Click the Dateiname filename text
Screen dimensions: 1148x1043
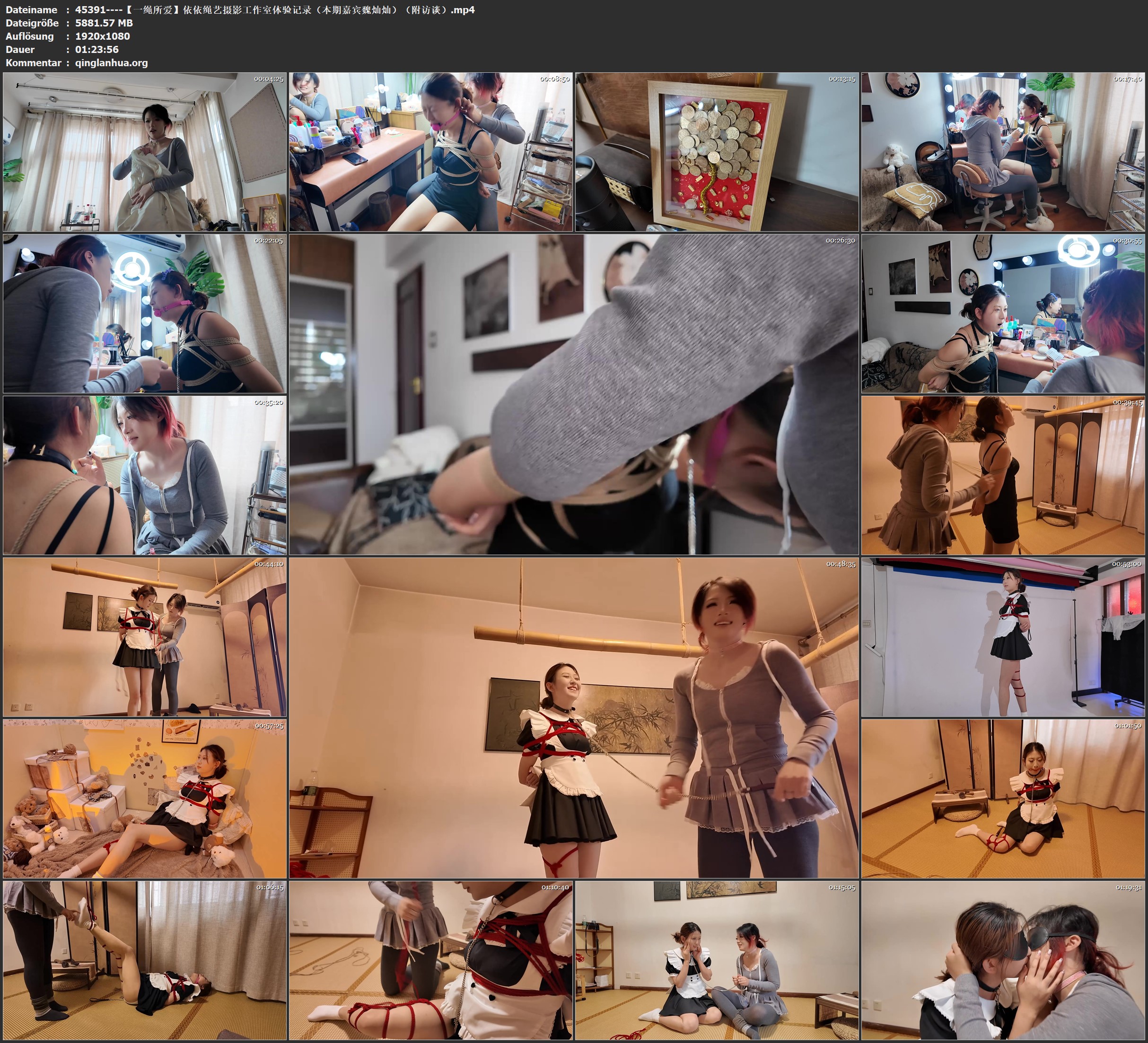pos(274,9)
